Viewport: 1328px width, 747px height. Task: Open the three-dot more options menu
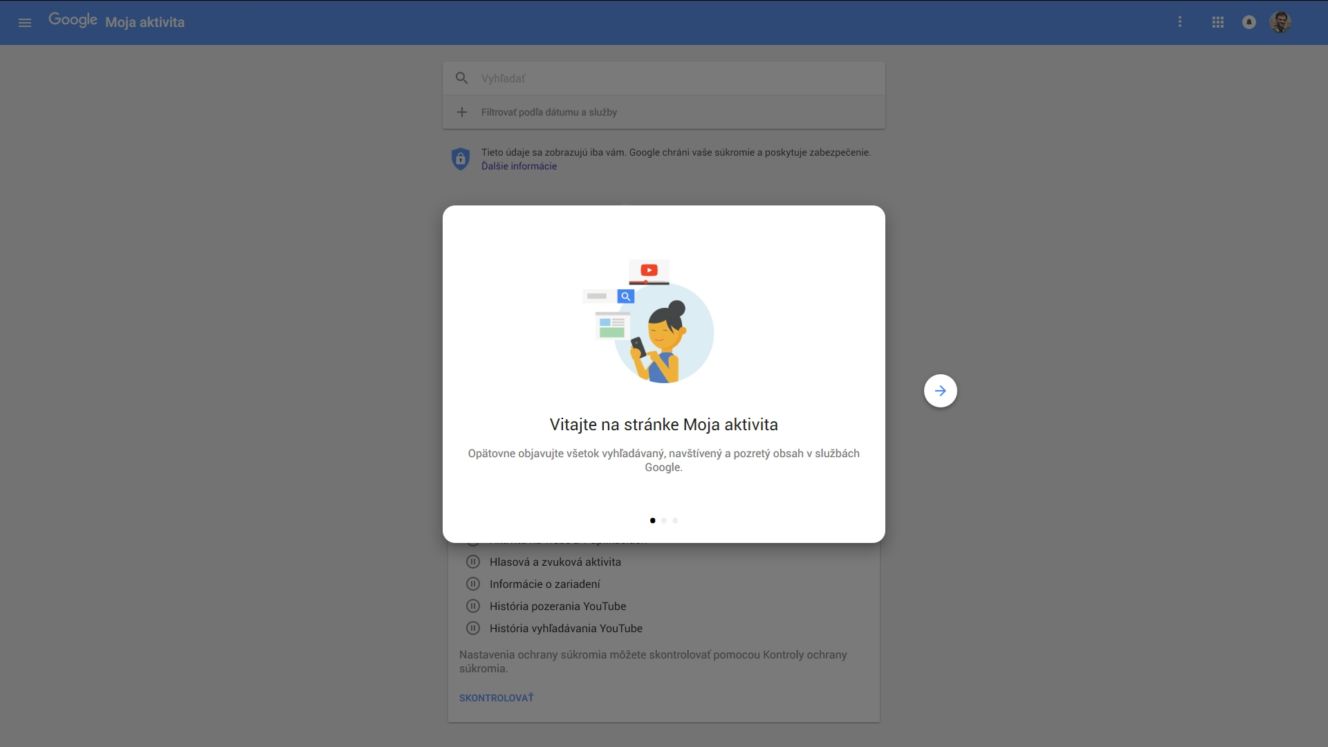pyautogui.click(x=1180, y=22)
